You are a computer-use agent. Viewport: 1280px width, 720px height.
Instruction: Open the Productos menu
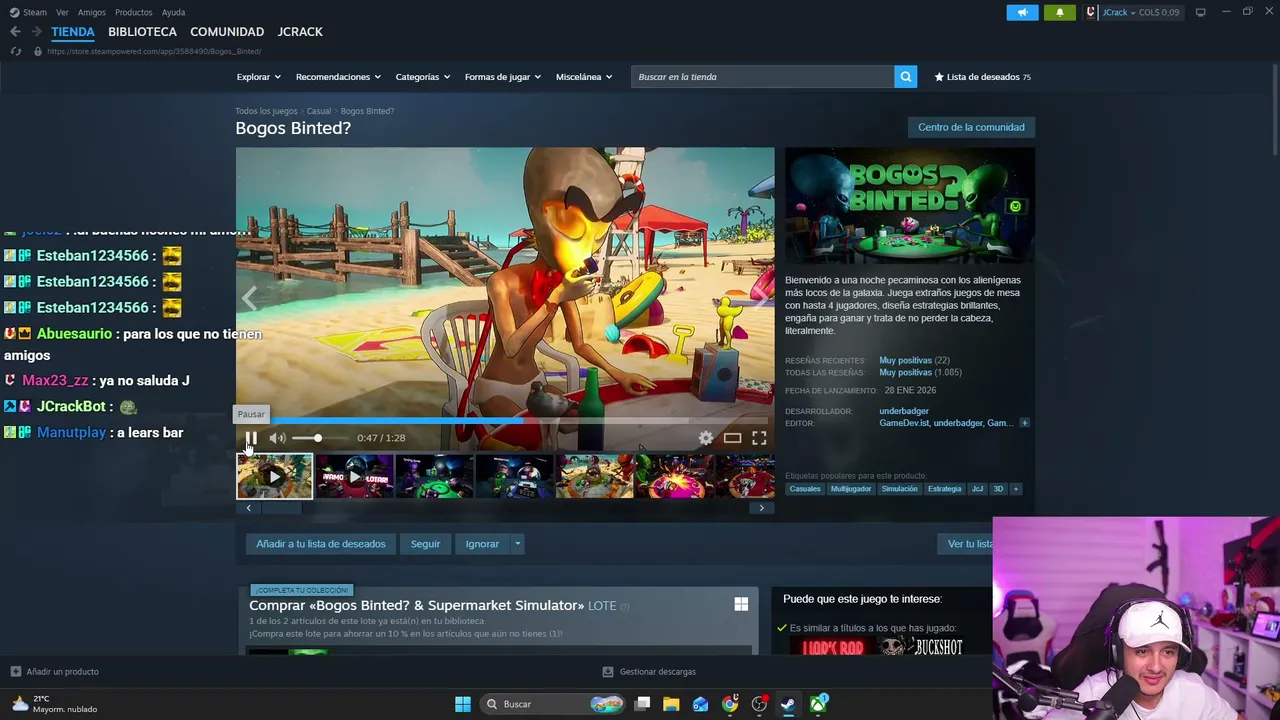(x=134, y=12)
